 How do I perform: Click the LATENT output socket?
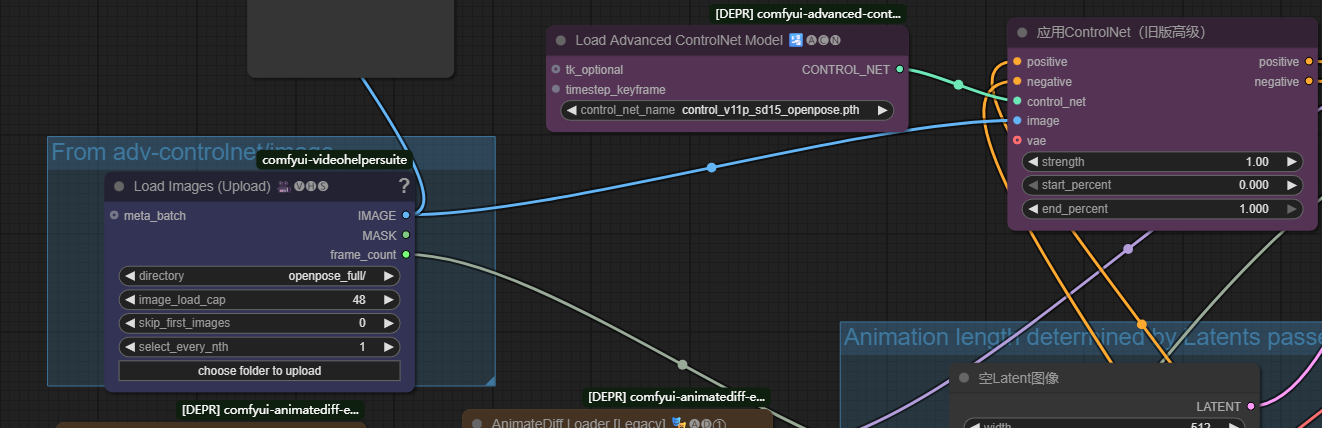pyautogui.click(x=1251, y=407)
